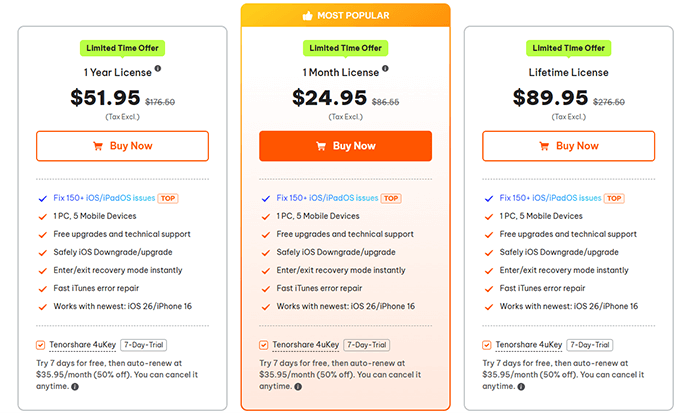Toggle Tenorshare 4uKey checkbox in 1 Month plan
Viewport: 700px width, 413px height.
tap(264, 345)
